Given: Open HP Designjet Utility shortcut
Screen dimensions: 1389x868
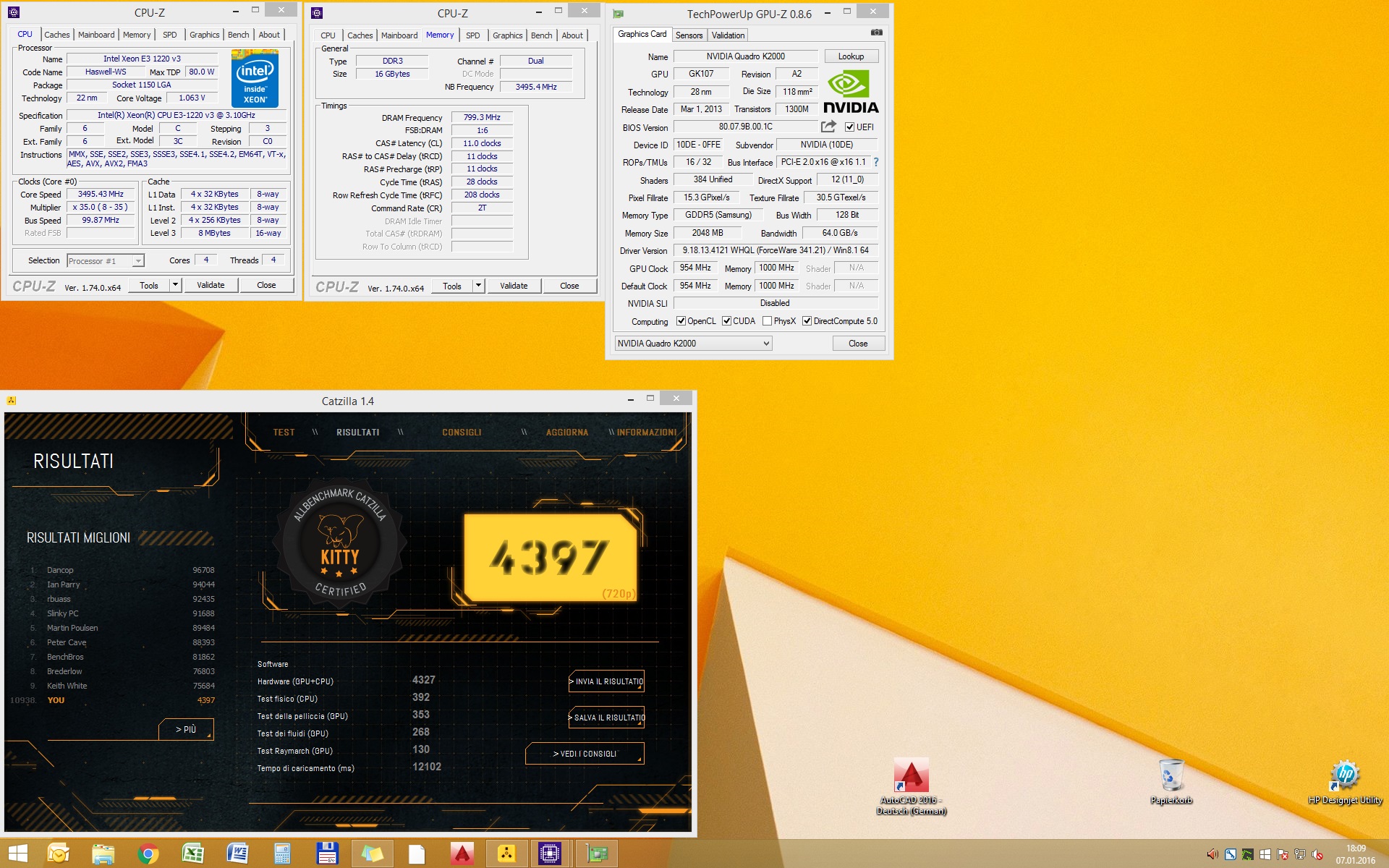Looking at the screenshot, I should (1345, 781).
